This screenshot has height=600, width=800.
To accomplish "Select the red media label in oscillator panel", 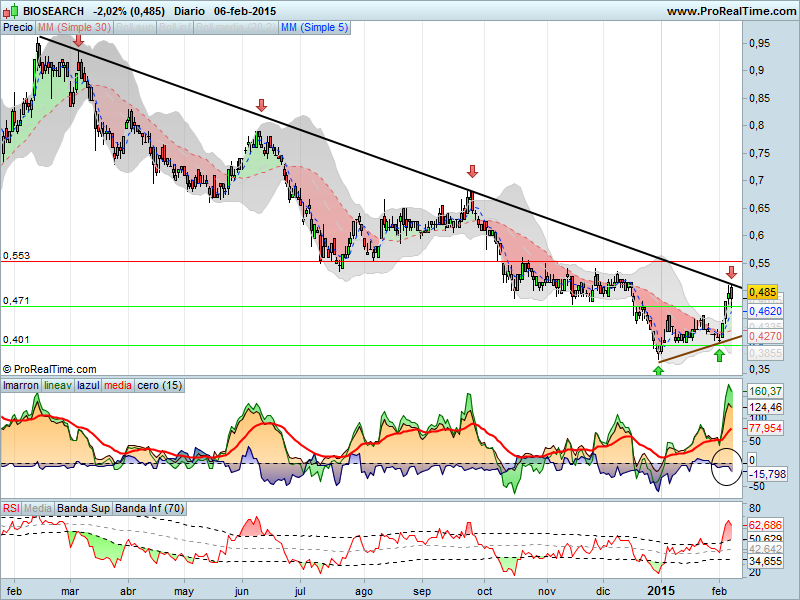I will click(118, 386).
